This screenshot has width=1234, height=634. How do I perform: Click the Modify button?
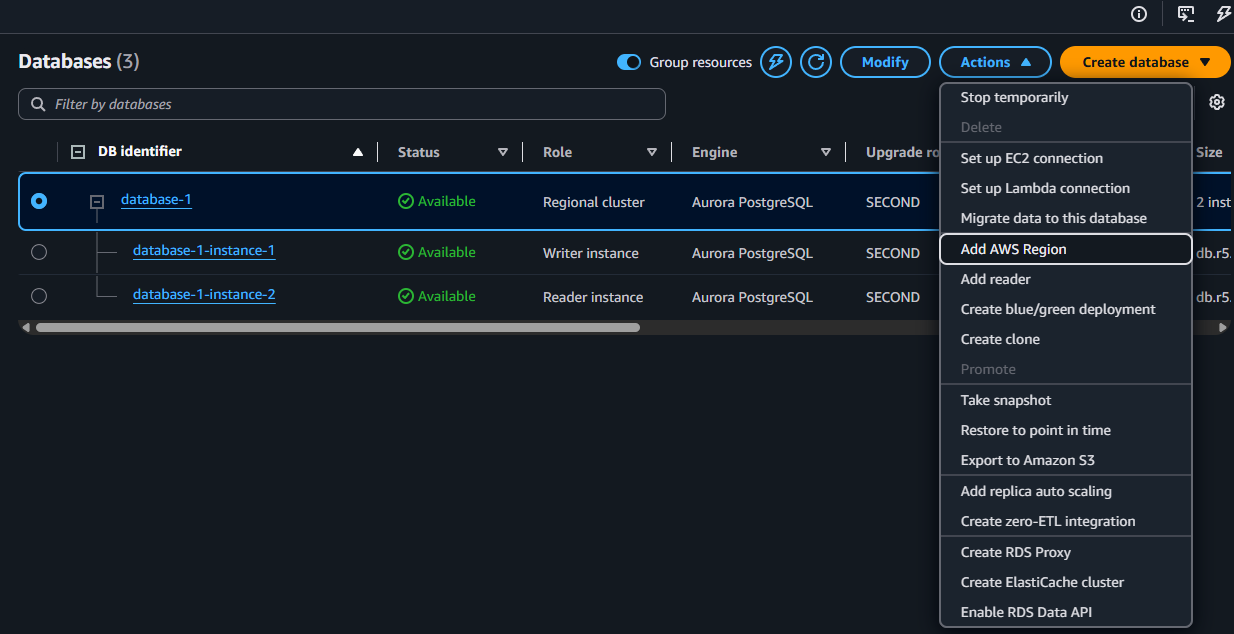pos(885,62)
